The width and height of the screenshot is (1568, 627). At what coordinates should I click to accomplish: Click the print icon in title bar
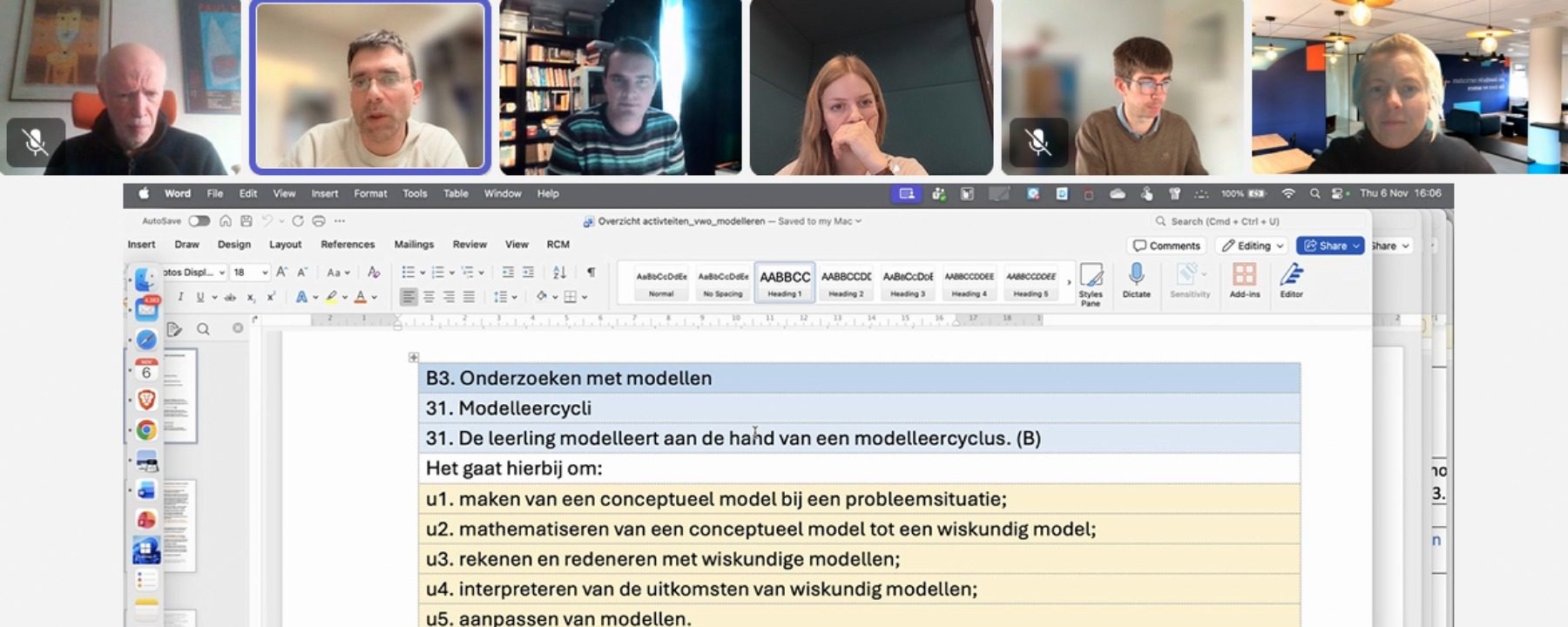point(319,221)
